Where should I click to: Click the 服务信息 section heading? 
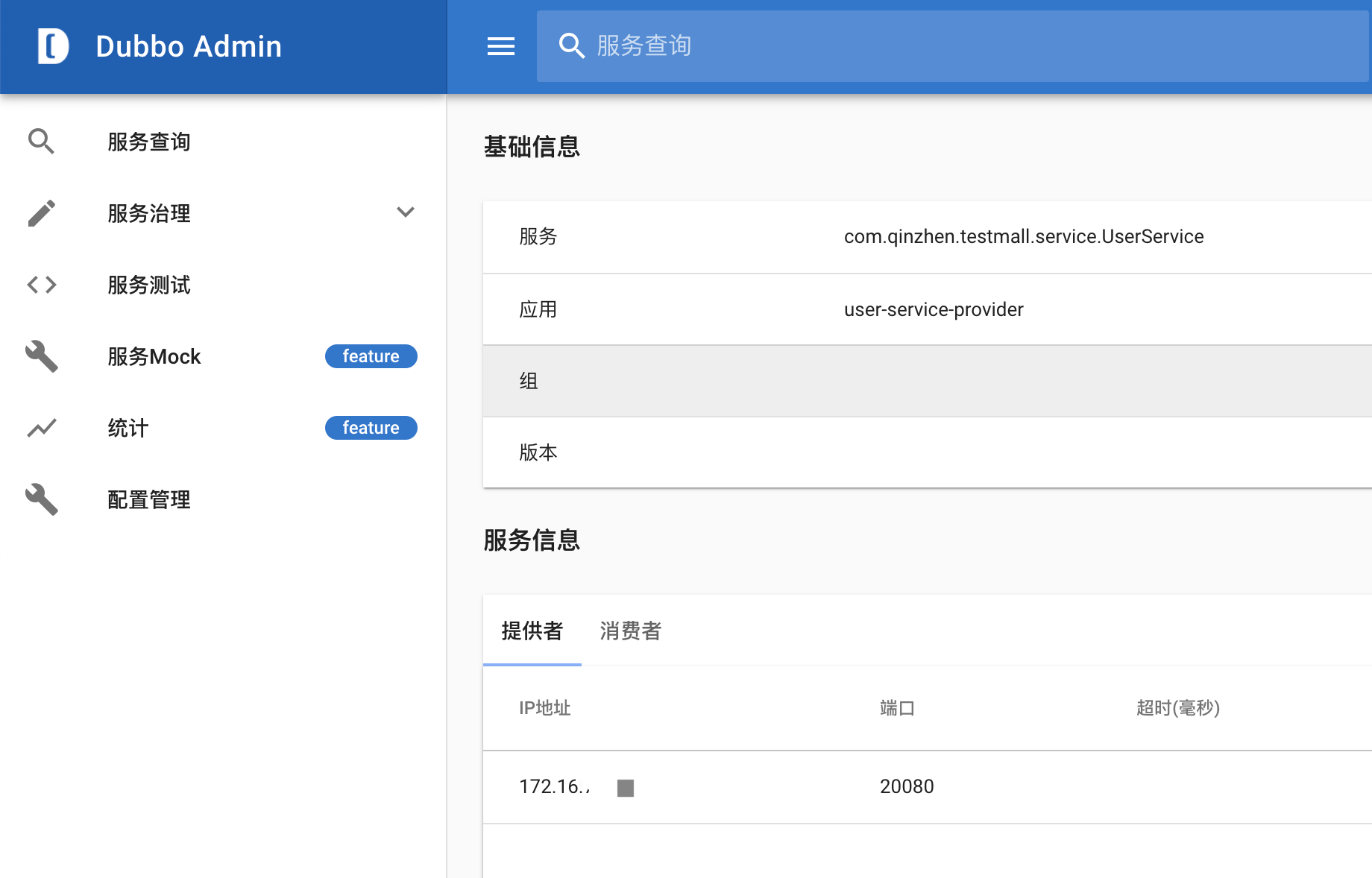(x=532, y=540)
